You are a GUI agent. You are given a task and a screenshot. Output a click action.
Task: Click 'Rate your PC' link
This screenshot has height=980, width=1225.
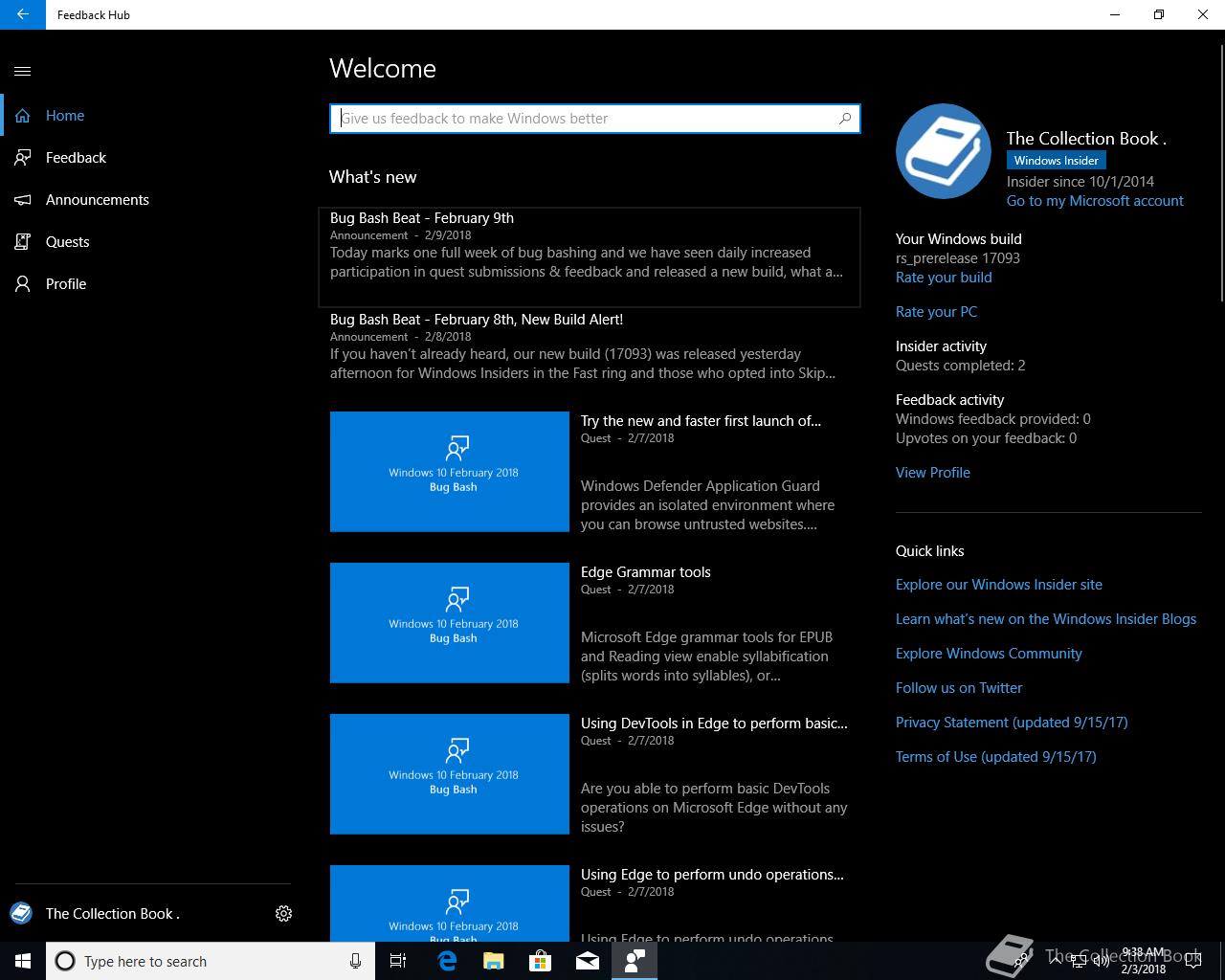coord(936,312)
